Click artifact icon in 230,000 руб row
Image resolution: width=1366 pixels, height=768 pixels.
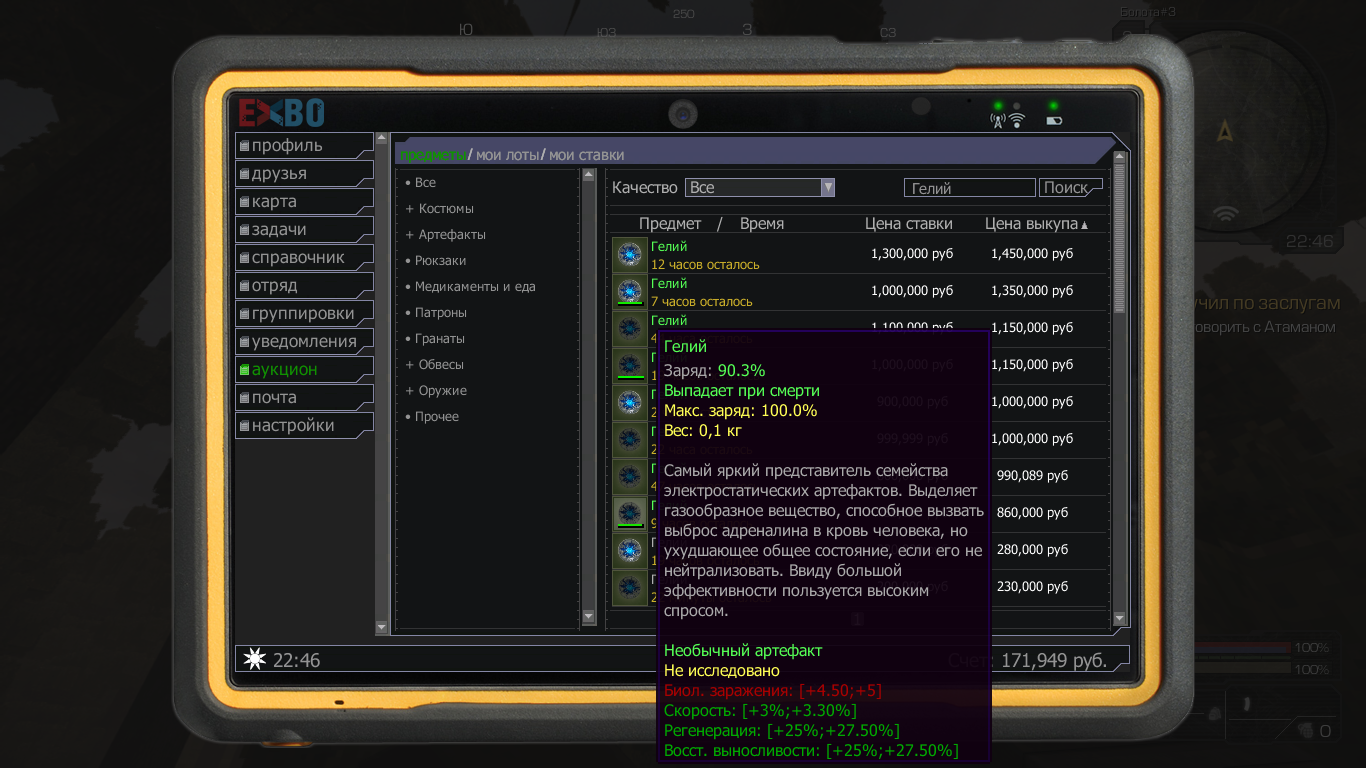point(629,588)
